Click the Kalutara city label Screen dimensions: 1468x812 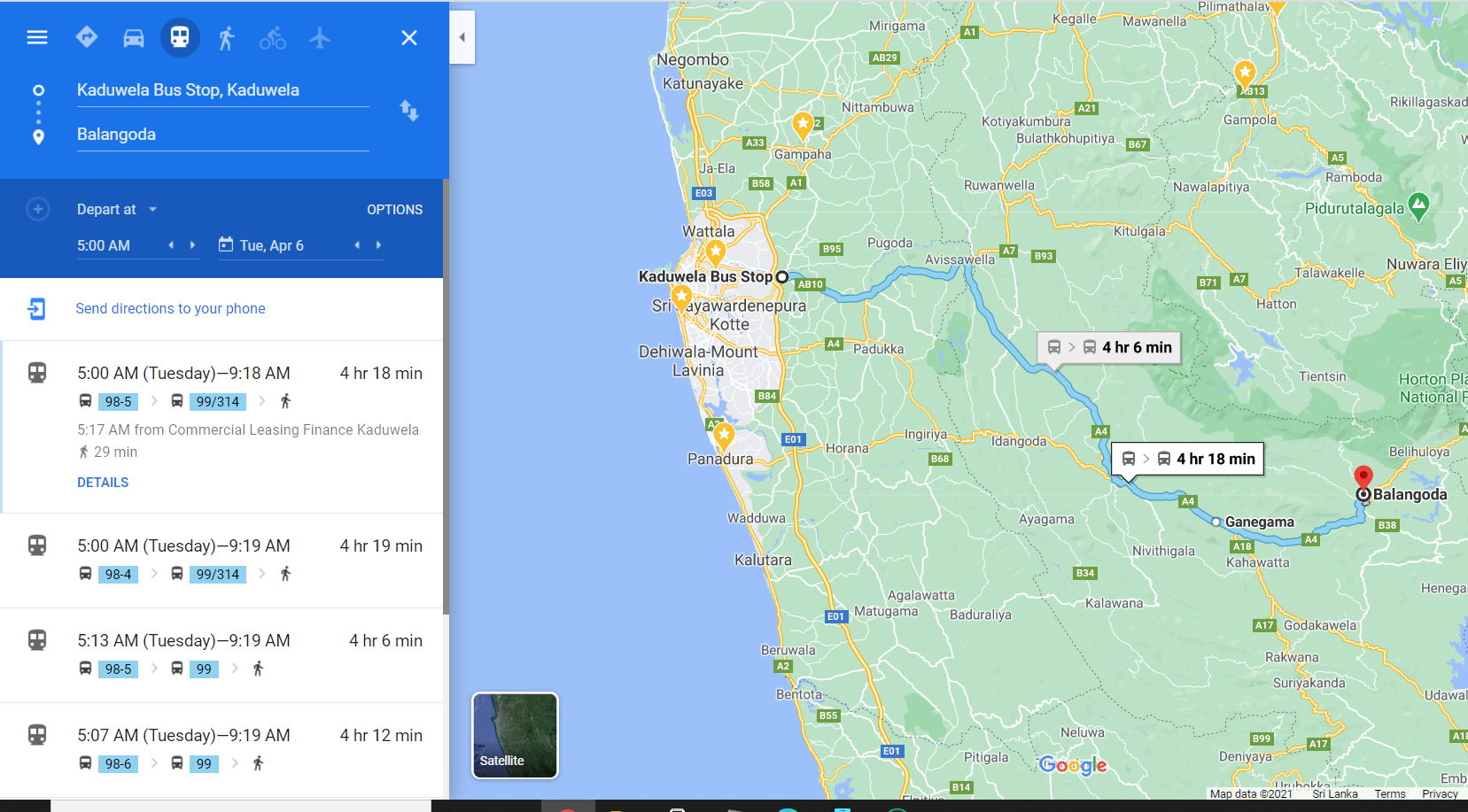[x=763, y=561]
